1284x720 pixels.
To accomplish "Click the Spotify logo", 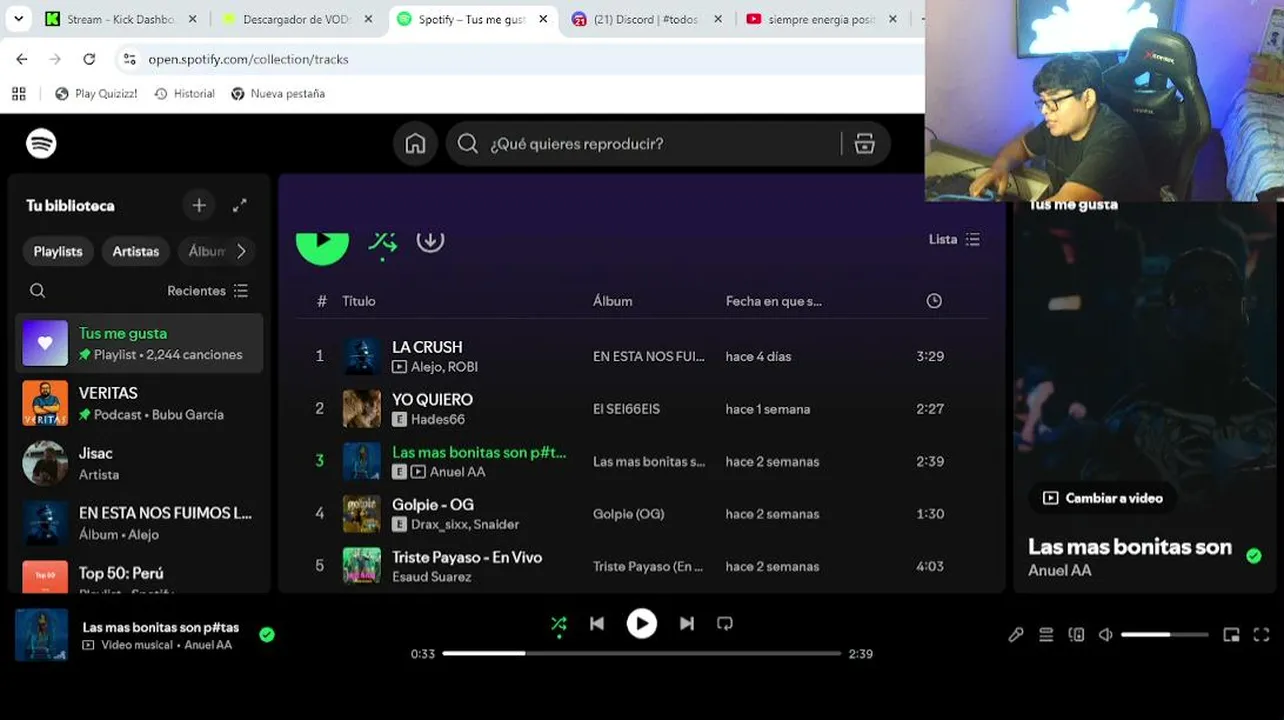I will tap(41, 144).
